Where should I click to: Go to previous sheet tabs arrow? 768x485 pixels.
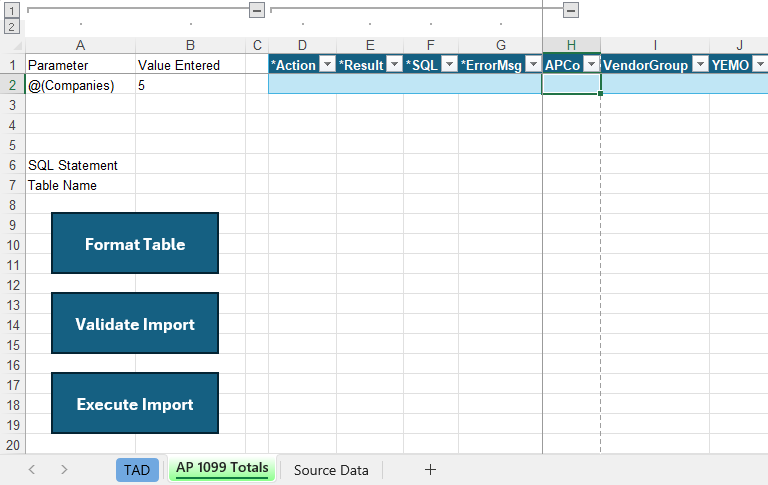(x=32, y=470)
